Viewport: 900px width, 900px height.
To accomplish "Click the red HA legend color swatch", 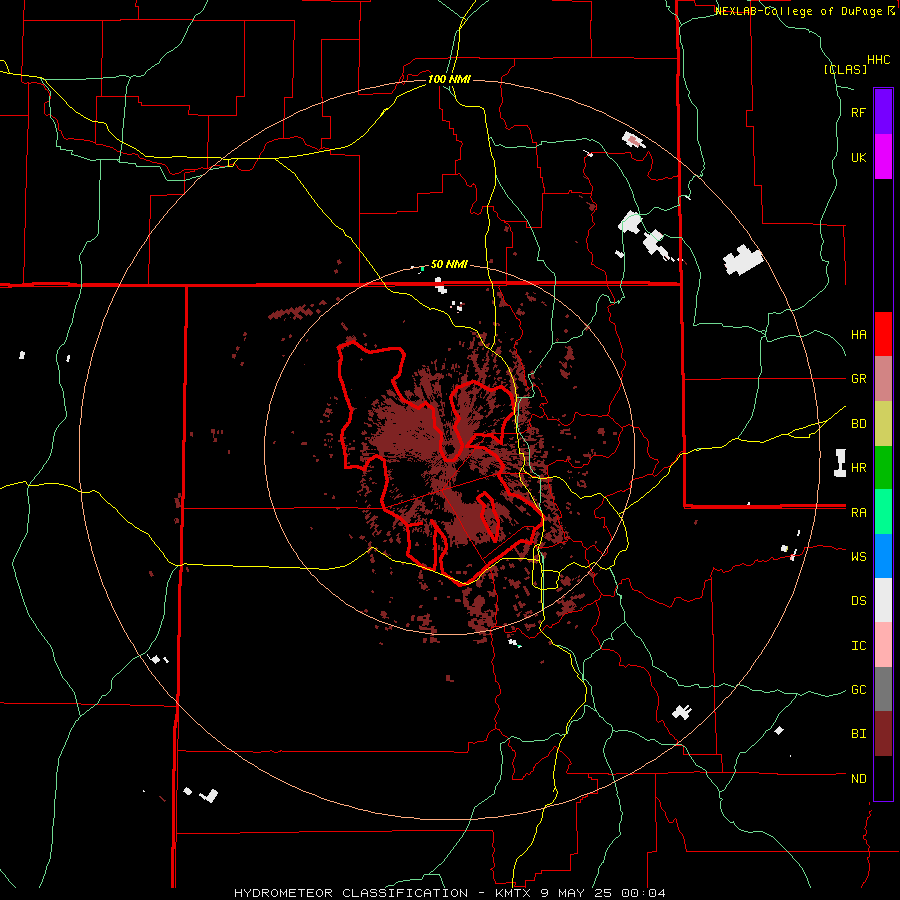I will click(883, 334).
